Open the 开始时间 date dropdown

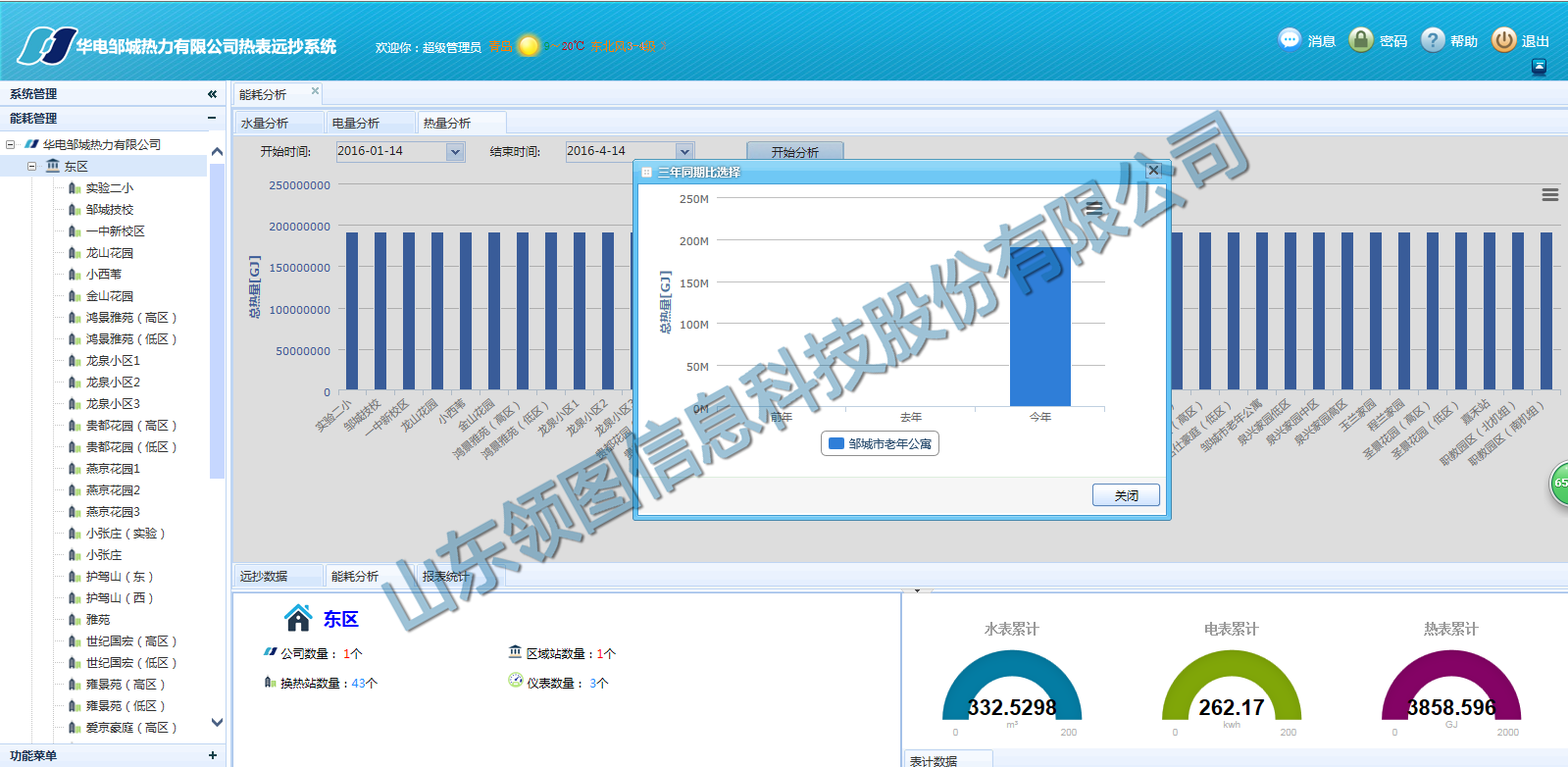tap(455, 152)
